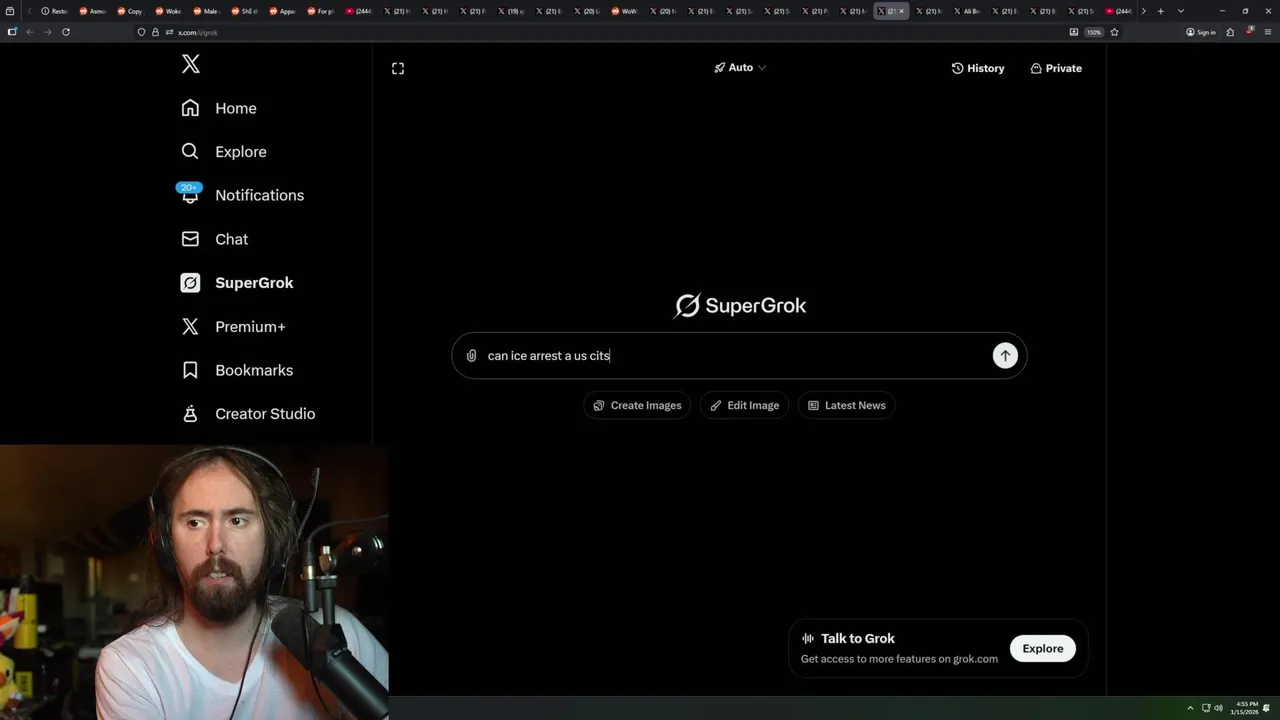Click the reader/picture icon near zoom
The image size is (1280, 720).
pos(1074,32)
